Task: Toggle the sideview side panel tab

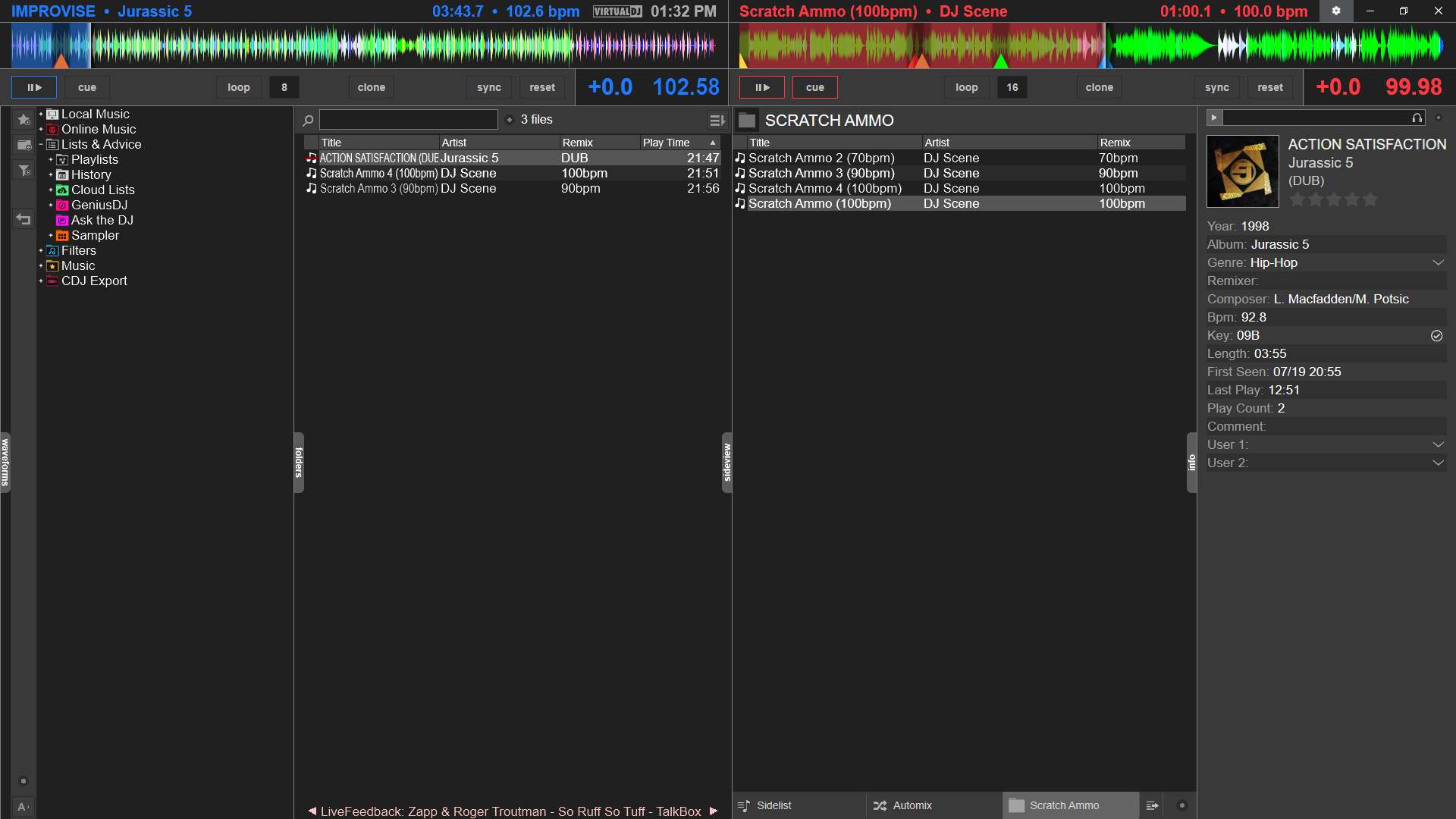Action: (x=727, y=463)
